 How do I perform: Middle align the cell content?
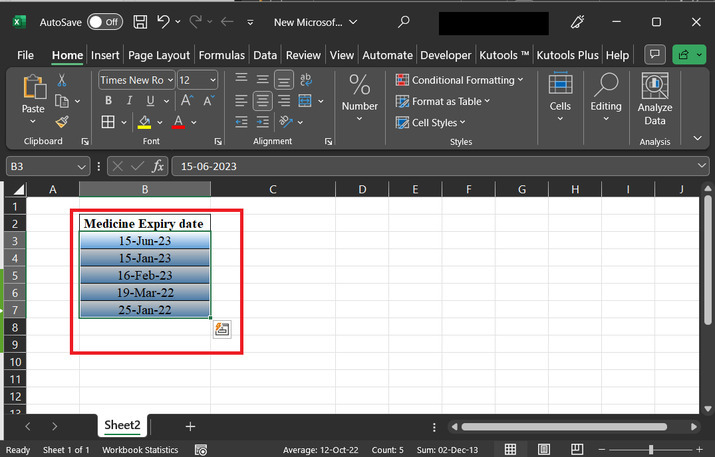coord(263,80)
